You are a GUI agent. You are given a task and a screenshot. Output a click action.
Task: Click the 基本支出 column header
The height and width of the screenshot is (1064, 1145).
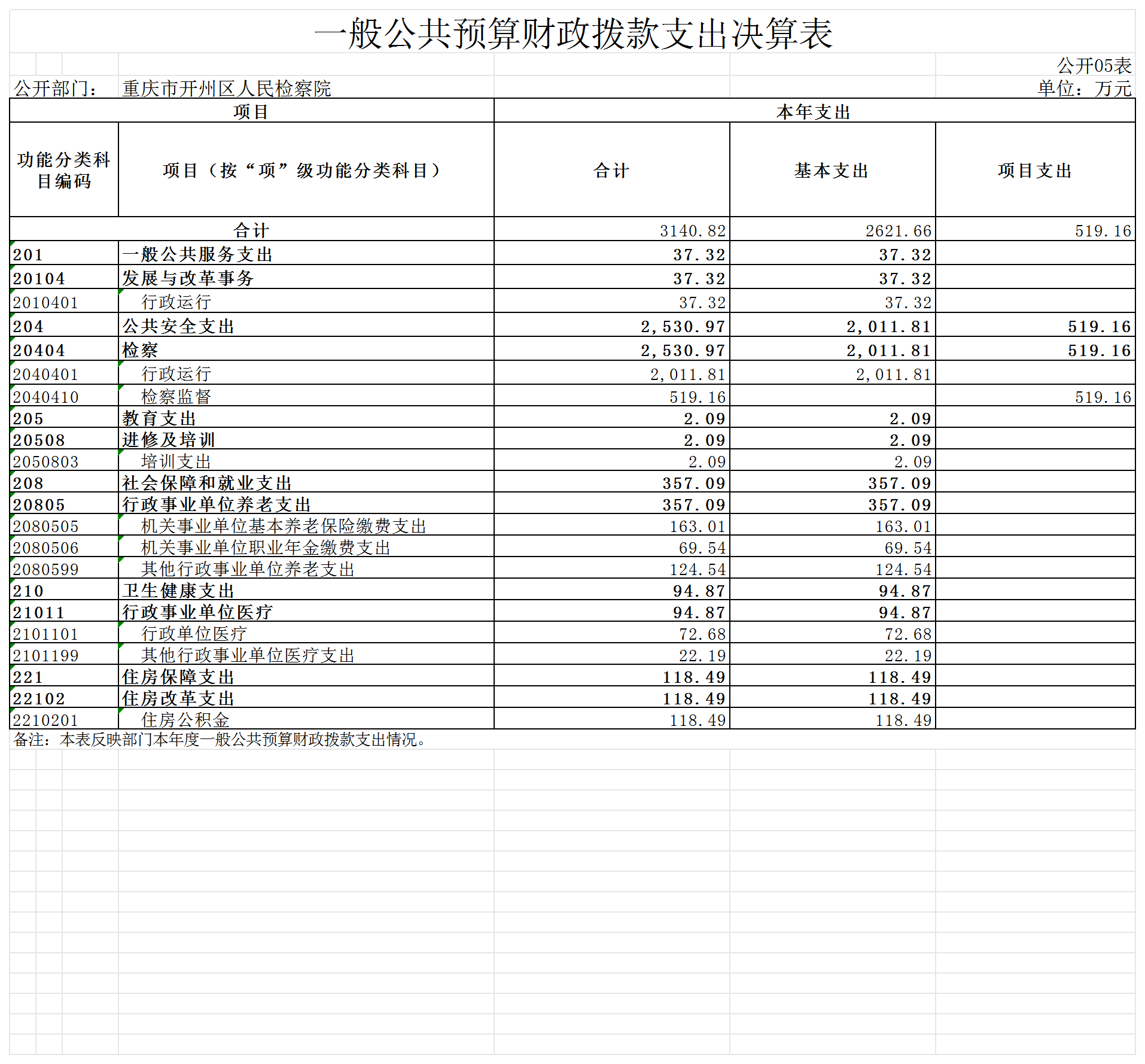coord(832,171)
